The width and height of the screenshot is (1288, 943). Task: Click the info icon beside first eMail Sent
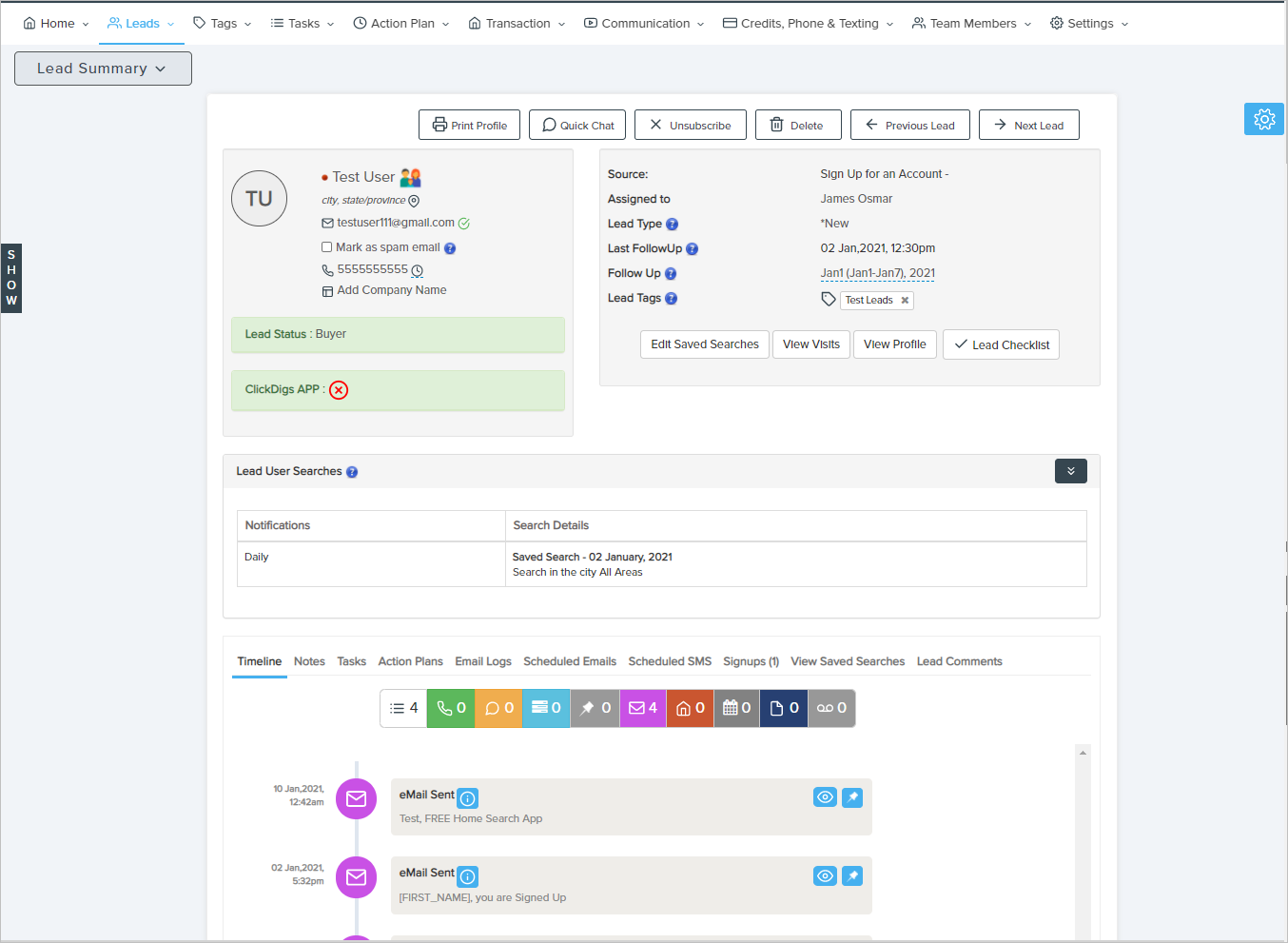(468, 798)
